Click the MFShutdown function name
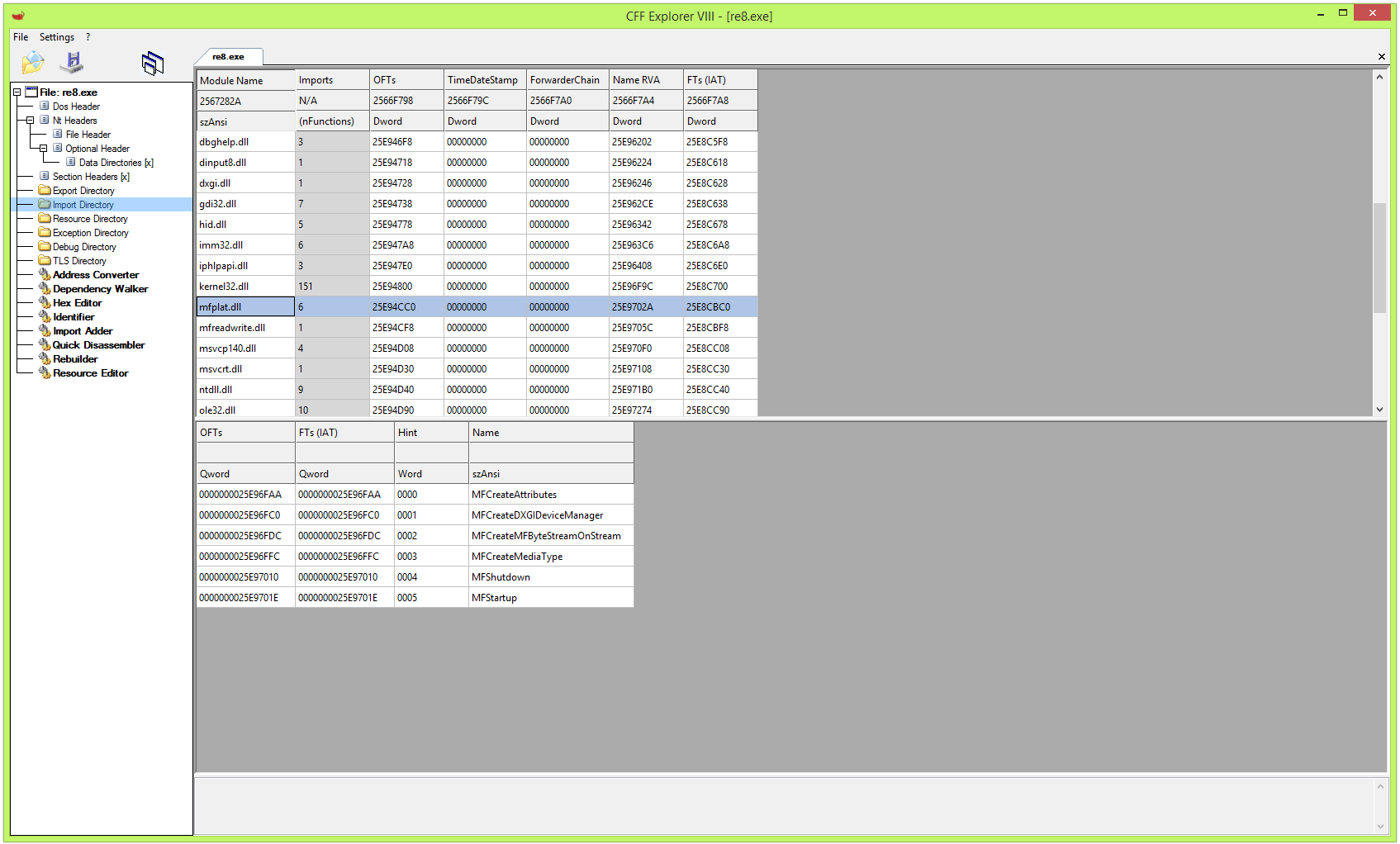This screenshot has width=1400, height=844. tap(501, 577)
